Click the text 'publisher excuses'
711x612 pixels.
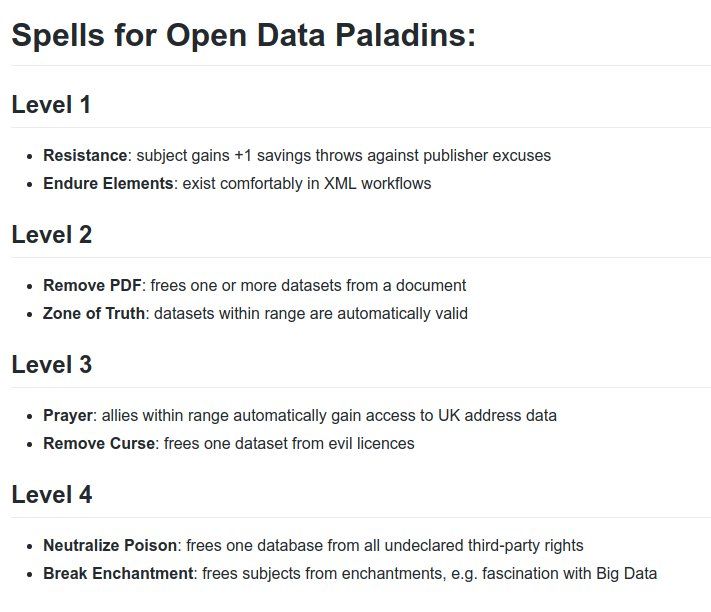[487, 155]
